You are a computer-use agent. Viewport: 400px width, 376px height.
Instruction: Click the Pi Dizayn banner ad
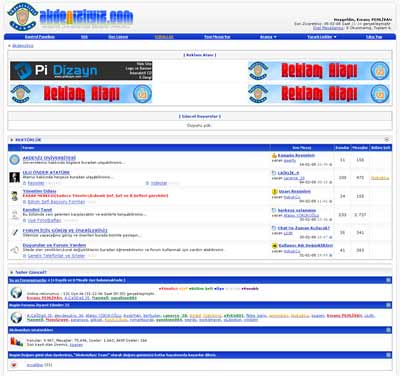[81, 71]
